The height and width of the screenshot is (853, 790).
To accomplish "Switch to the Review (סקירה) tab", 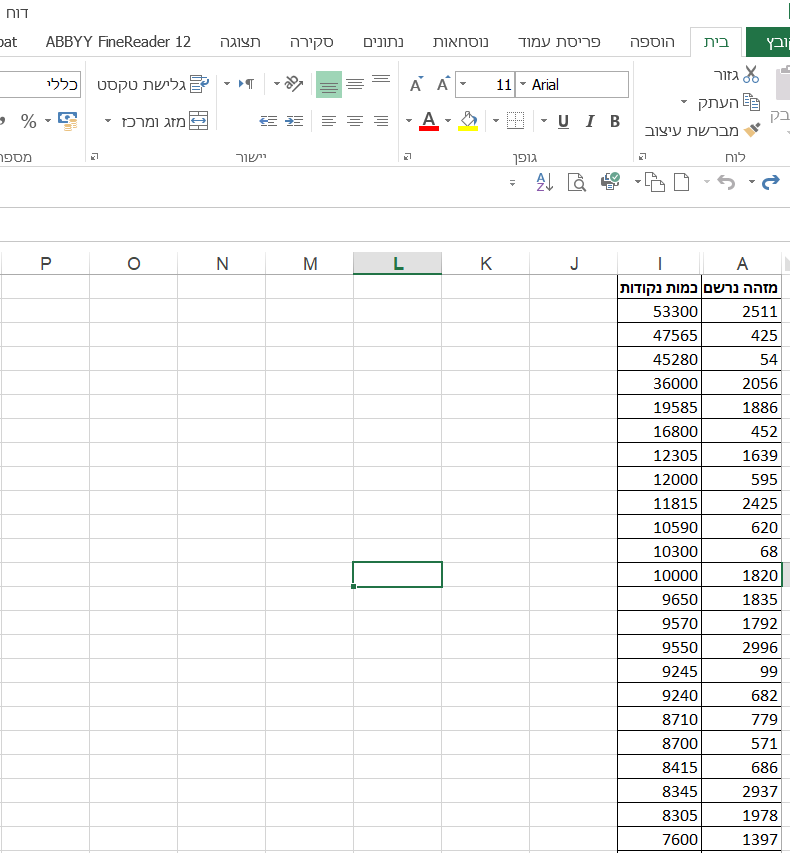I will (311, 42).
